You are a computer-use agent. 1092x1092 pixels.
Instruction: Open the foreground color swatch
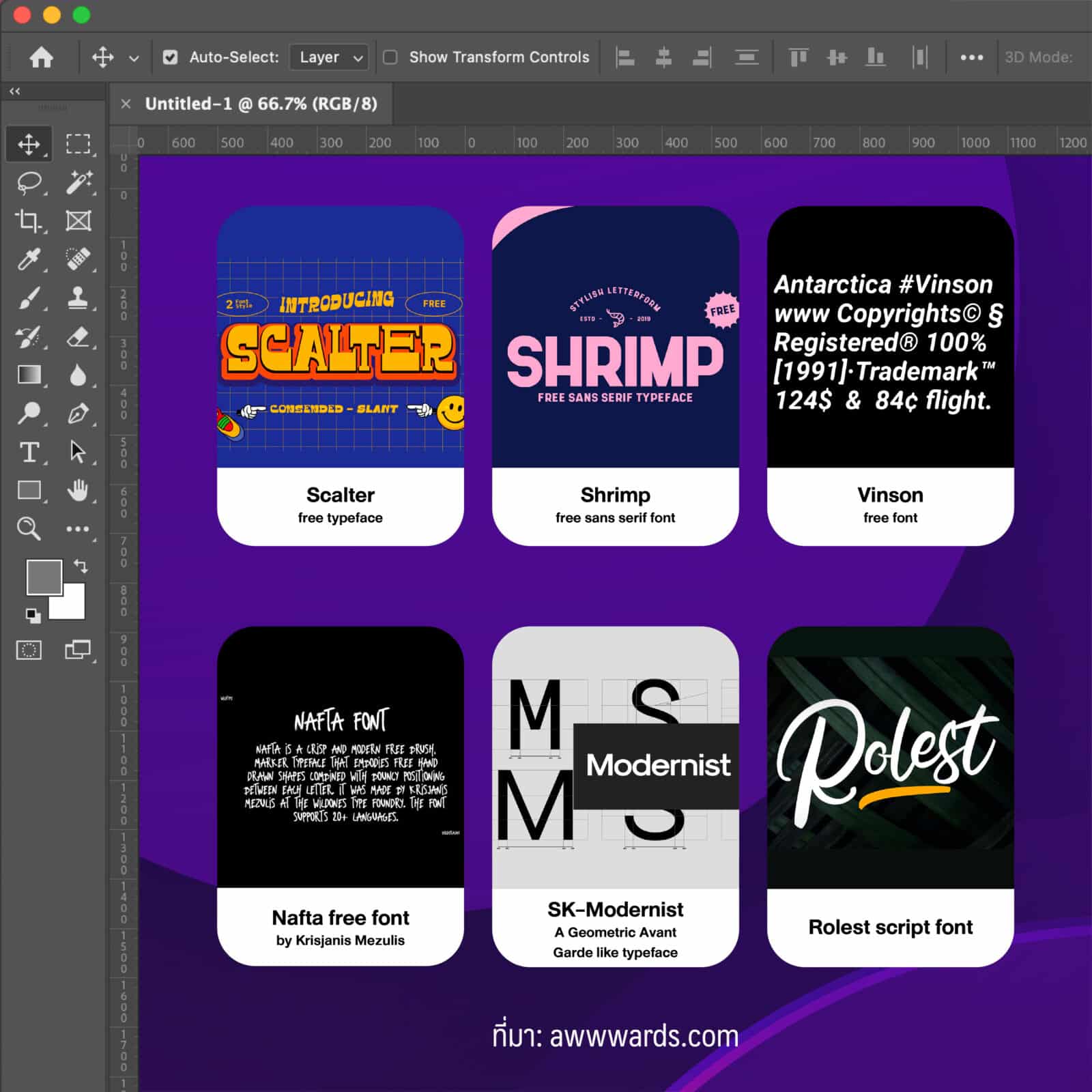click(x=43, y=577)
